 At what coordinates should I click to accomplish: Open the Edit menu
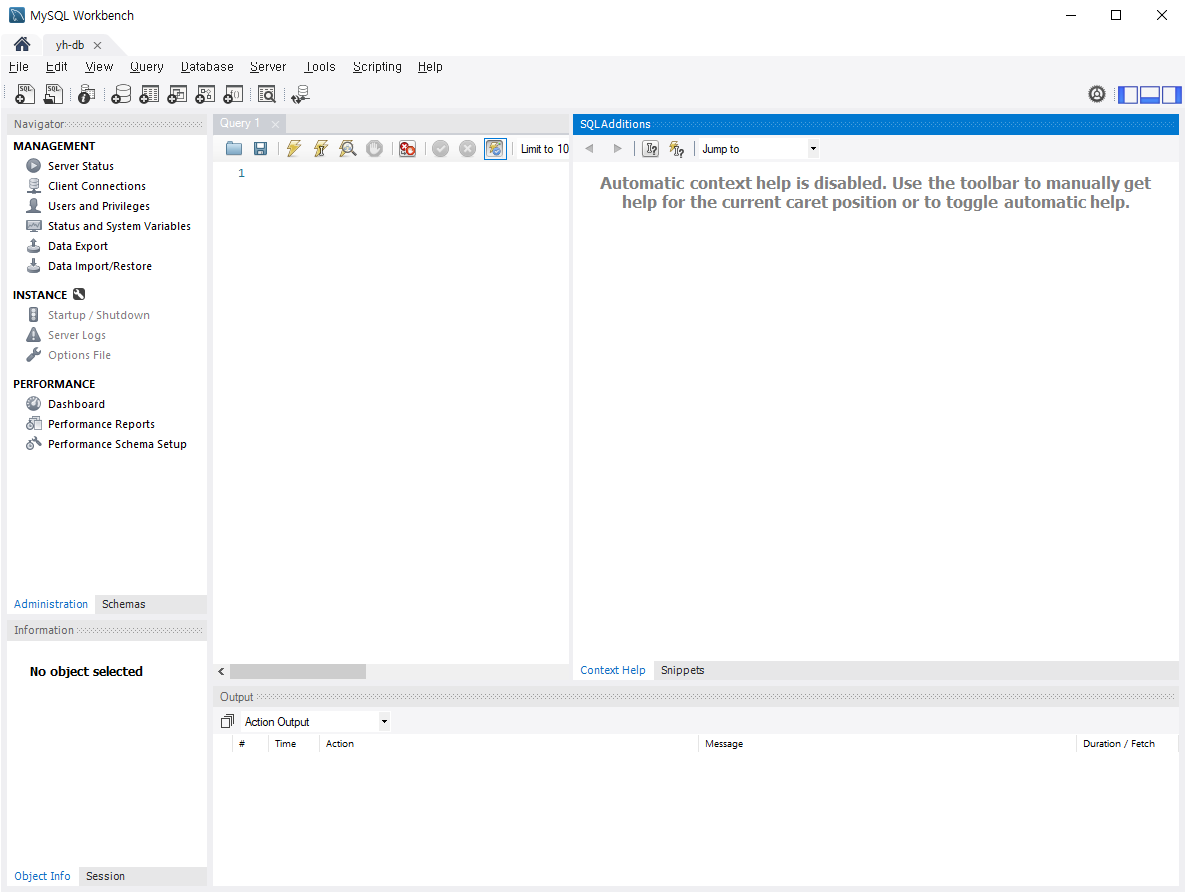tap(57, 67)
